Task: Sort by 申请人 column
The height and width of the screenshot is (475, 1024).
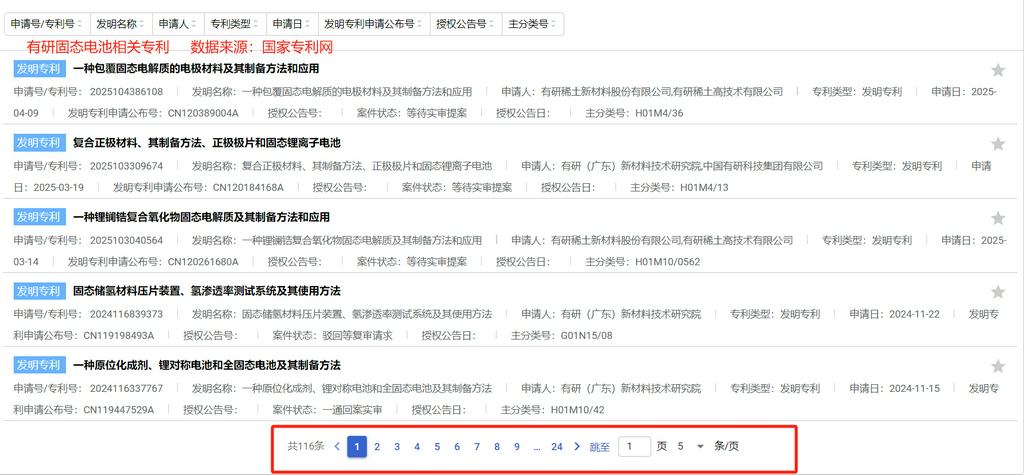Action: click(x=178, y=24)
